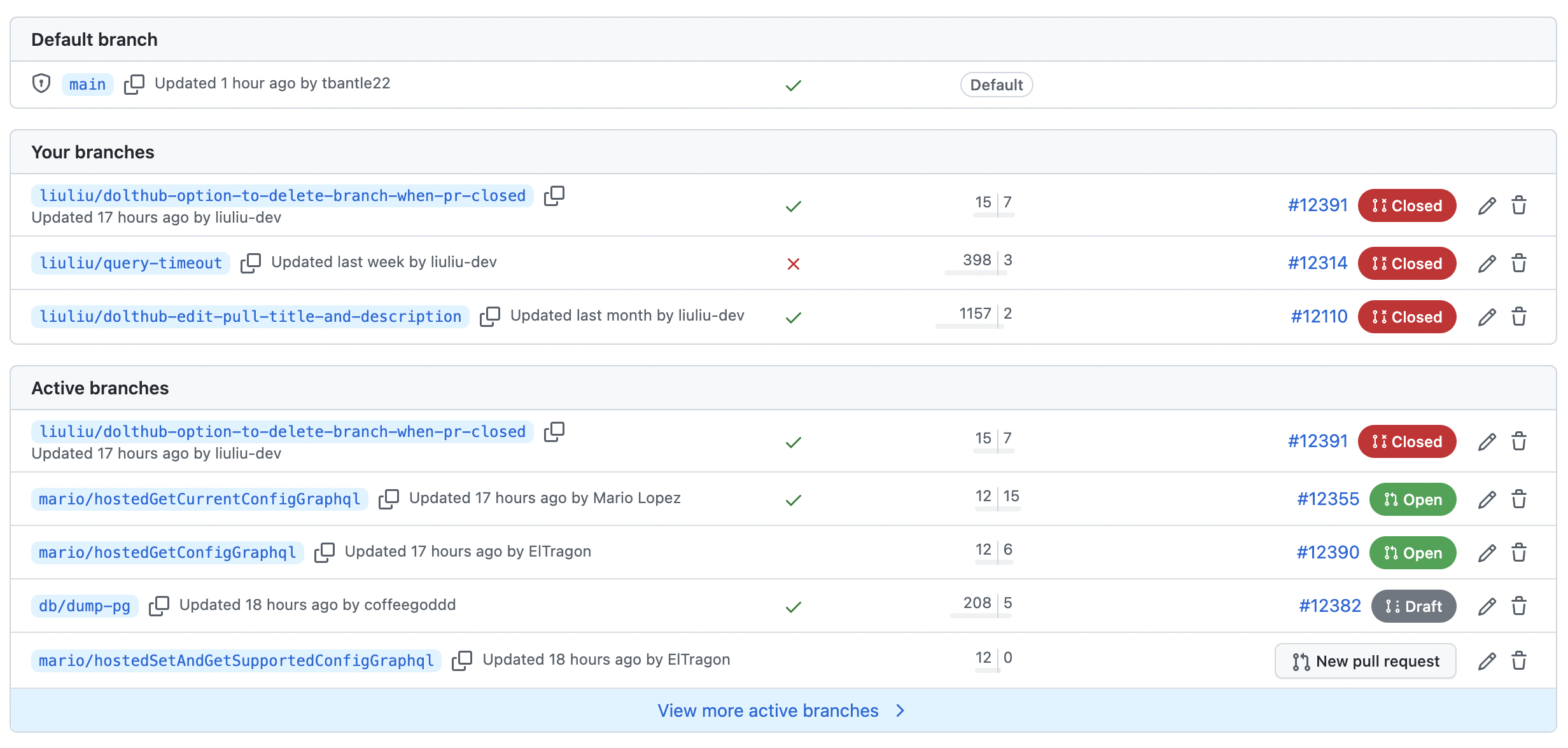Open pull request #12355
The width and height of the screenshot is (1568, 748).
[x=1327, y=499]
